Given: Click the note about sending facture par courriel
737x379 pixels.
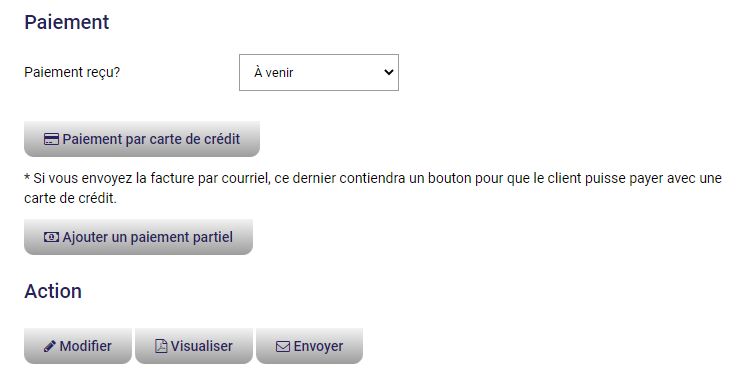Looking at the screenshot, I should tap(373, 188).
